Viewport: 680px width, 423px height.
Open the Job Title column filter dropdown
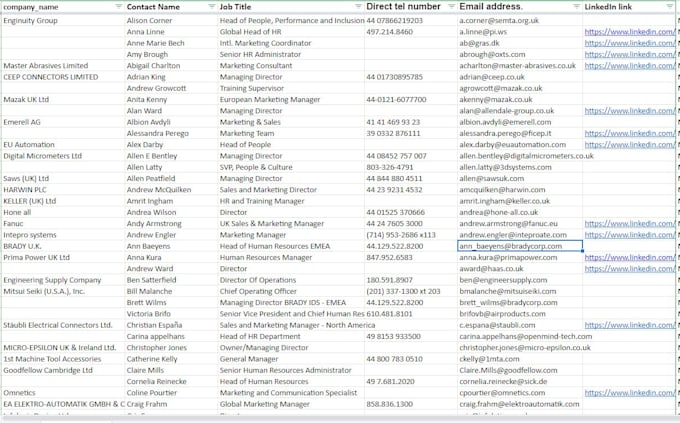click(x=358, y=7)
